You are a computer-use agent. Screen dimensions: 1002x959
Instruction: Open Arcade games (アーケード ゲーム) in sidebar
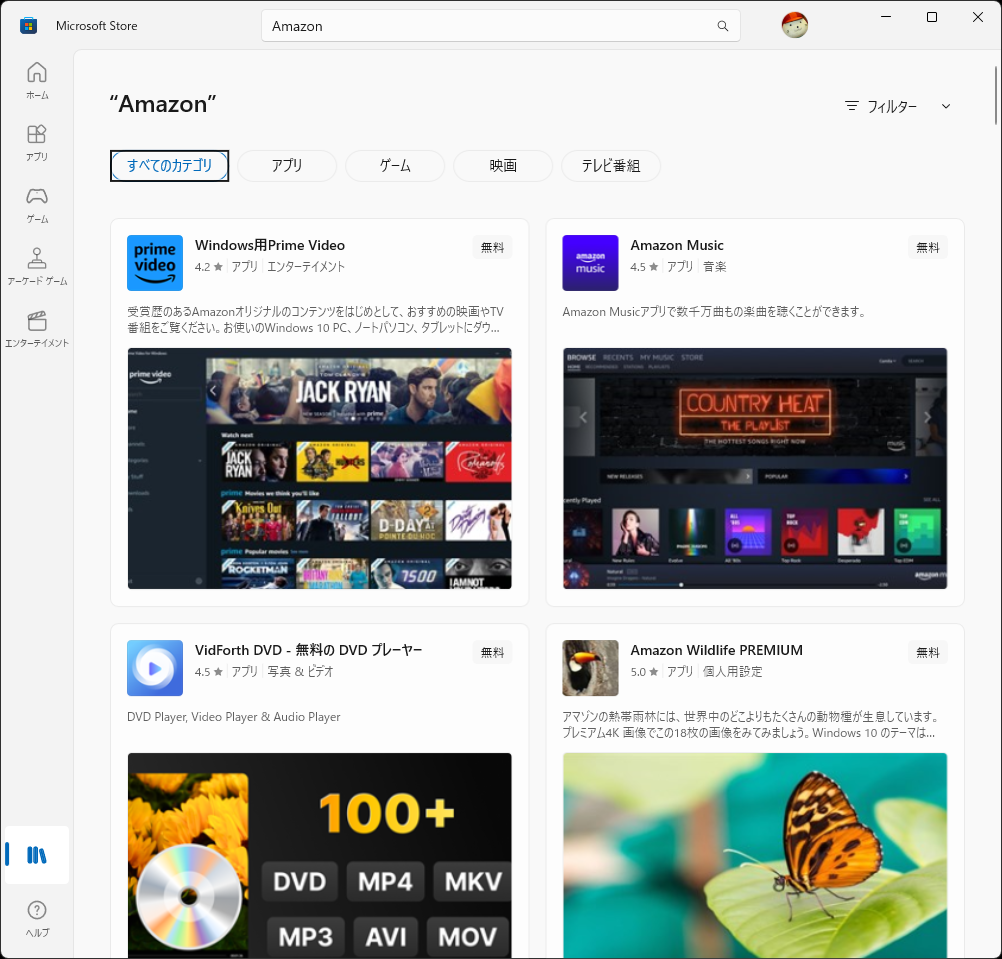[37, 266]
